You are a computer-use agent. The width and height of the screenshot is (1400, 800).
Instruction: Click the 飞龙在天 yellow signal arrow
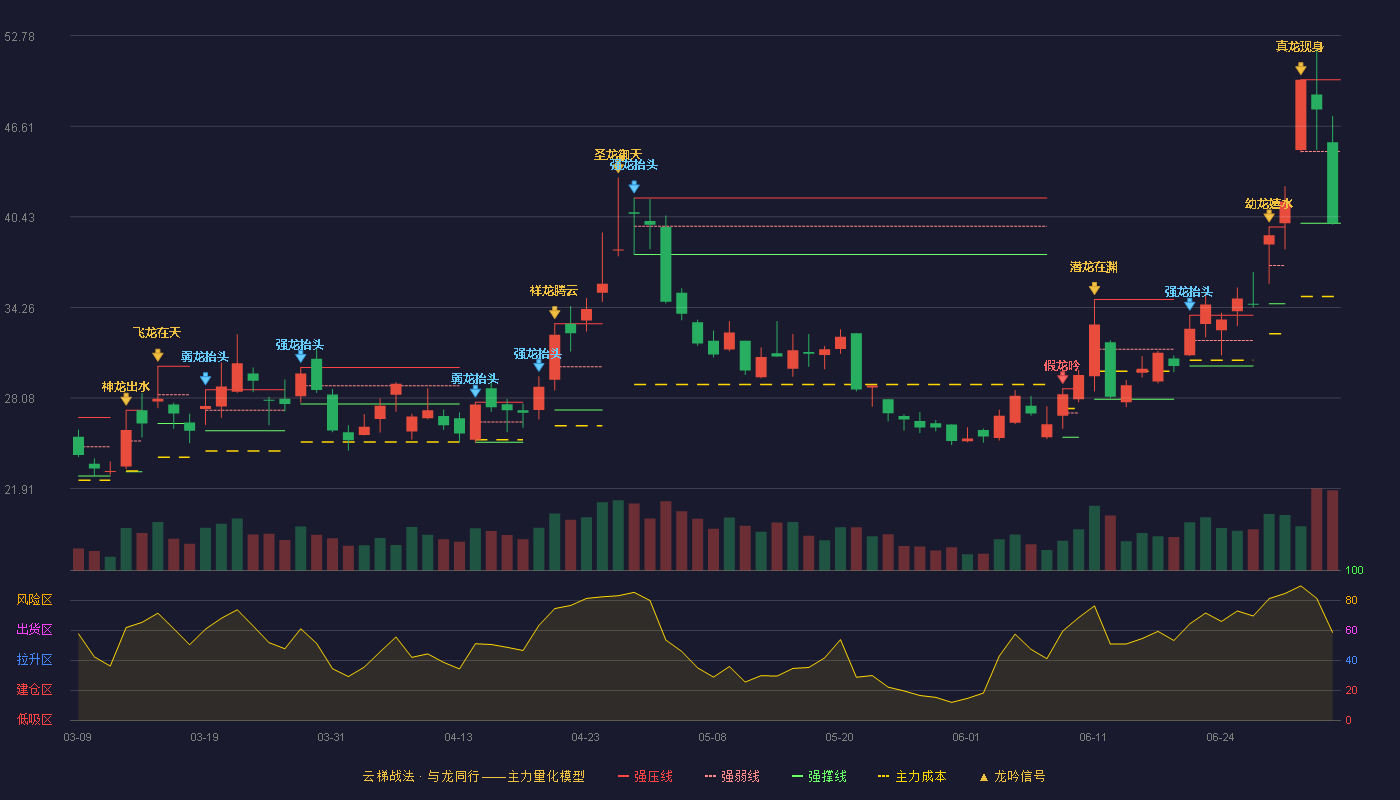[158, 355]
